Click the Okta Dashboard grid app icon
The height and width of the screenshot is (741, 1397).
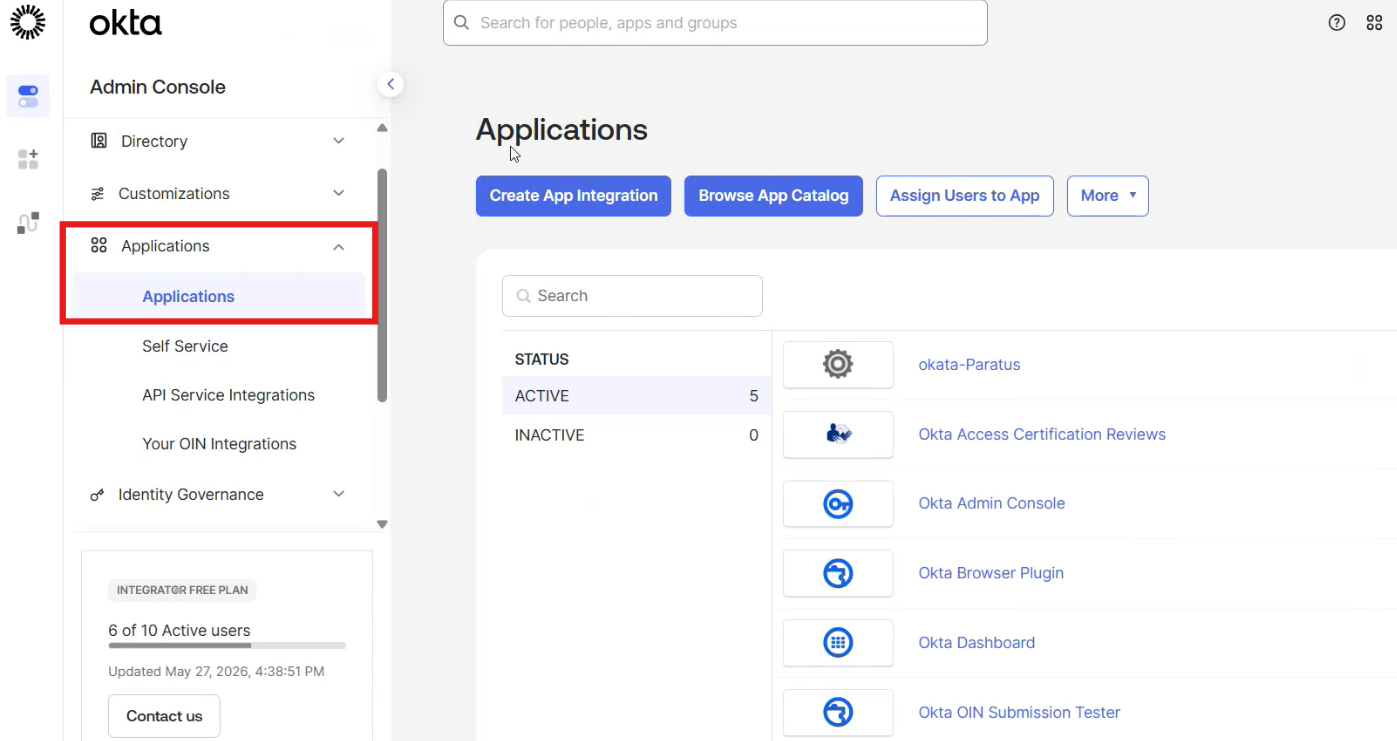coord(838,643)
